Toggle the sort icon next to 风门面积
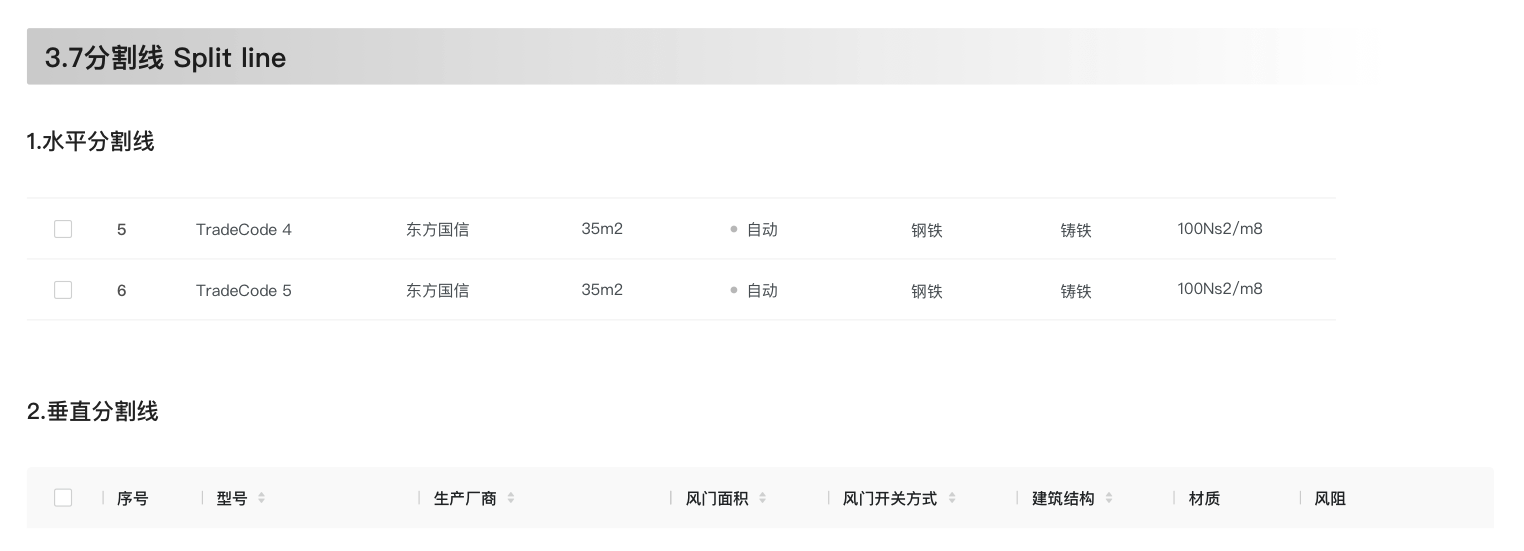Image resolution: width=1524 pixels, height=551 pixels. pyautogui.click(x=763, y=498)
